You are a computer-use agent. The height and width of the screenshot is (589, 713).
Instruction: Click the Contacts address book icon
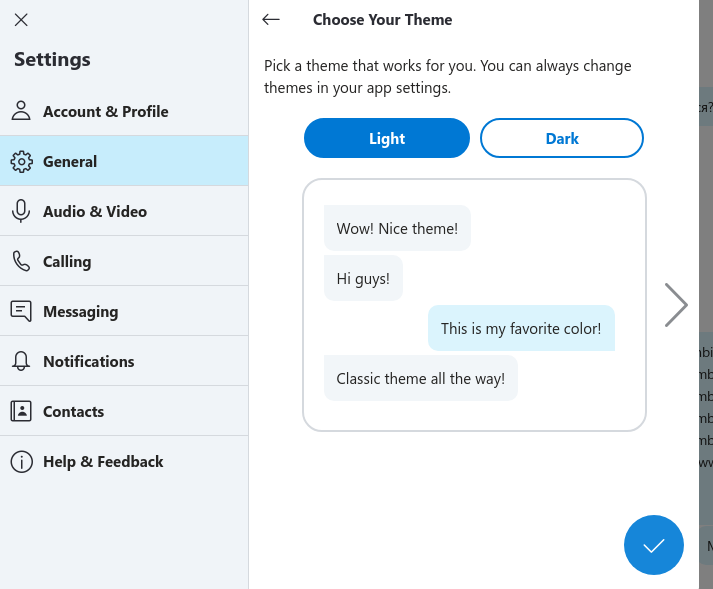click(x=21, y=411)
